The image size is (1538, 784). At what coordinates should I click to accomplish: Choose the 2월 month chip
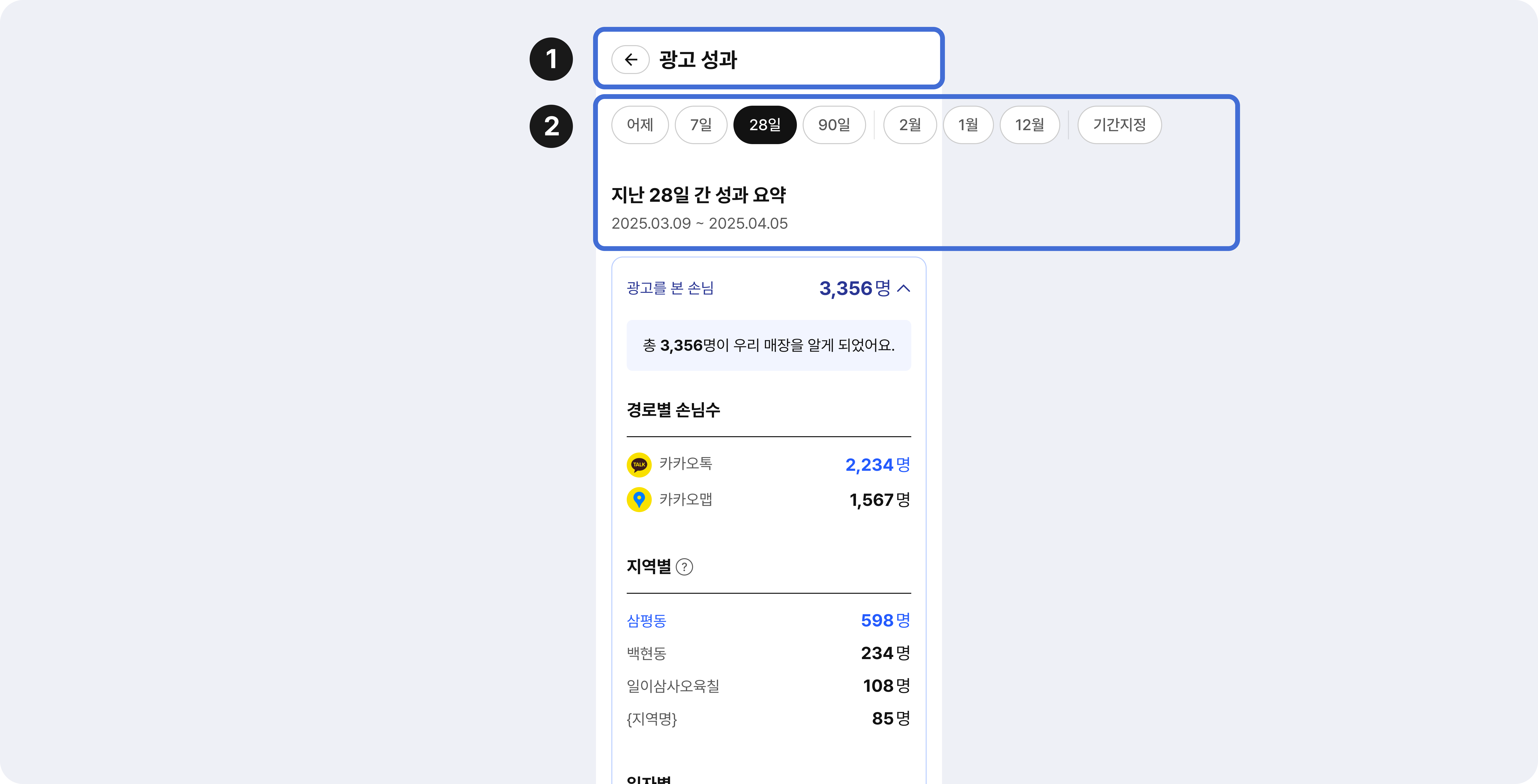point(909,125)
